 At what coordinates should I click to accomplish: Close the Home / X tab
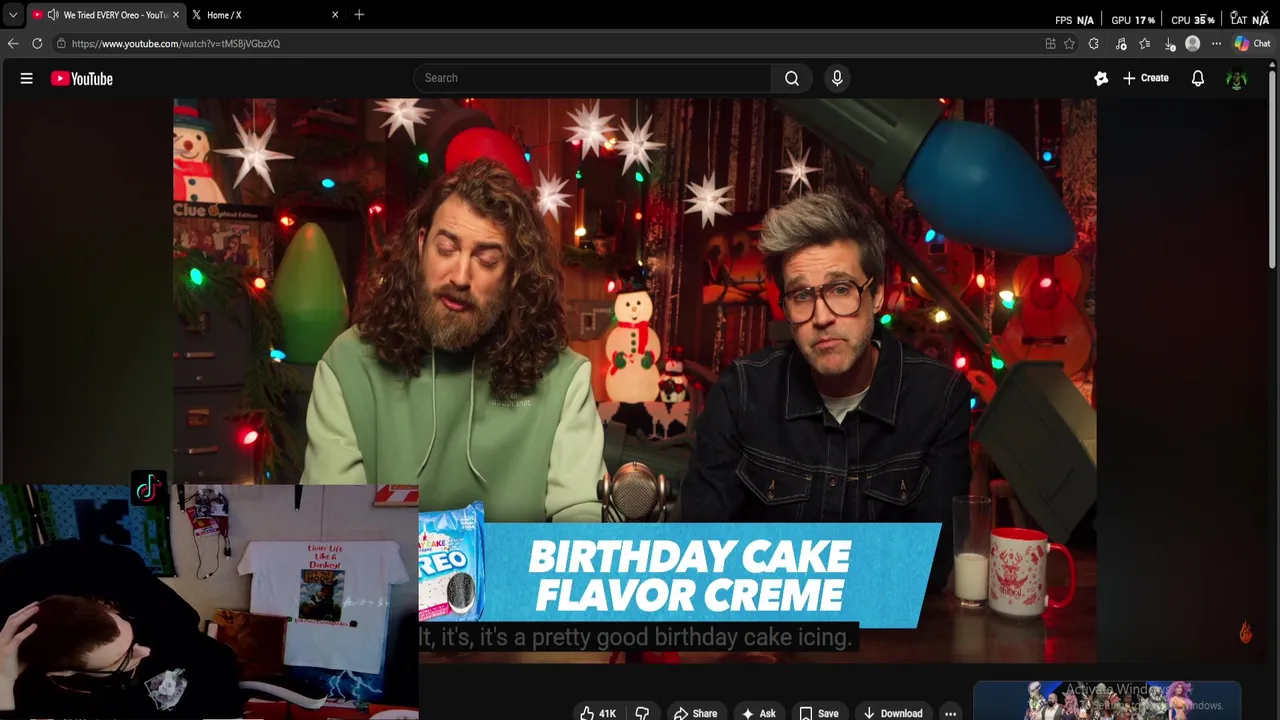pyautogui.click(x=335, y=15)
